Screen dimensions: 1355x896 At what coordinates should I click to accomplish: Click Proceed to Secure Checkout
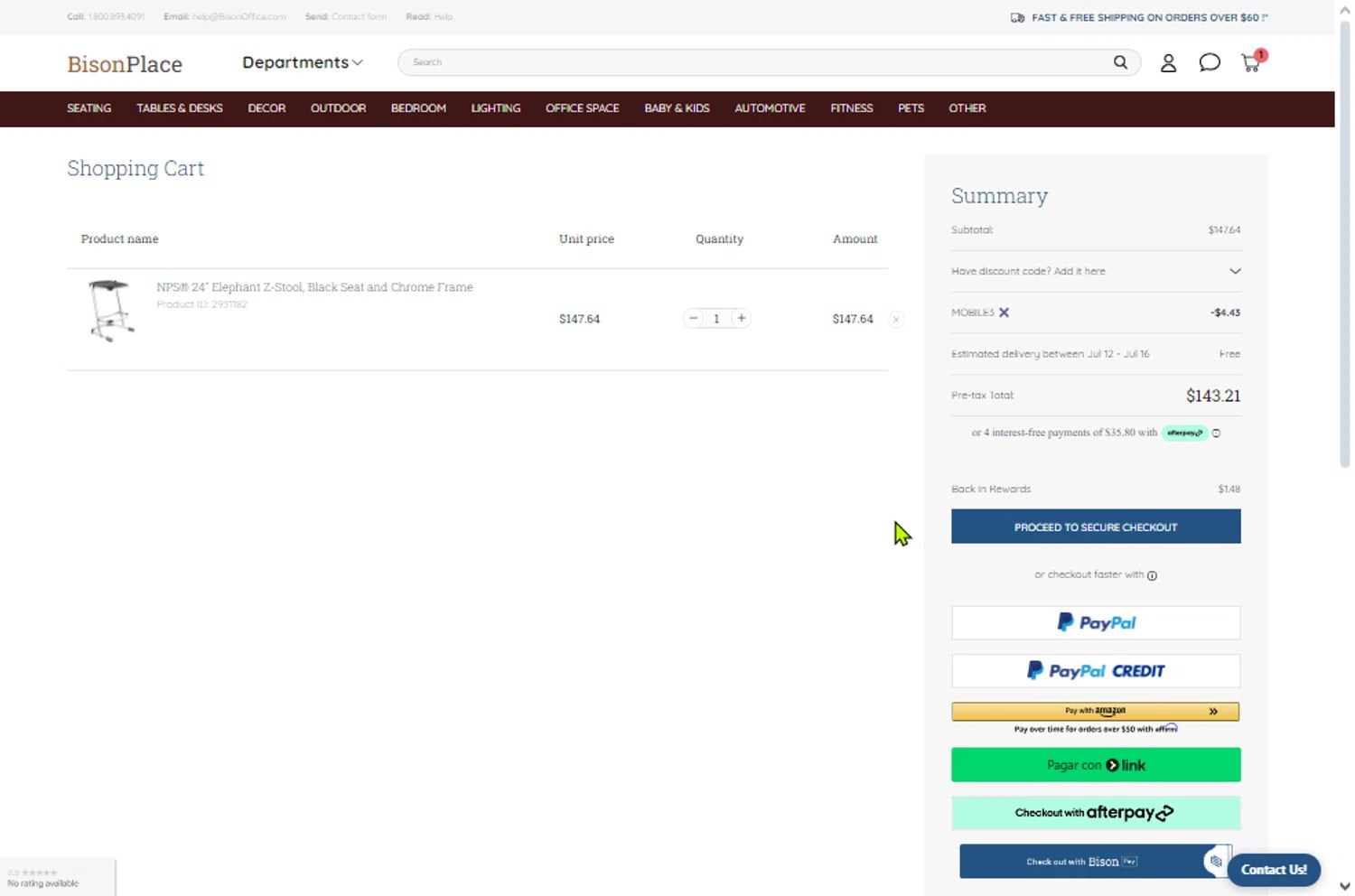pyautogui.click(x=1096, y=527)
